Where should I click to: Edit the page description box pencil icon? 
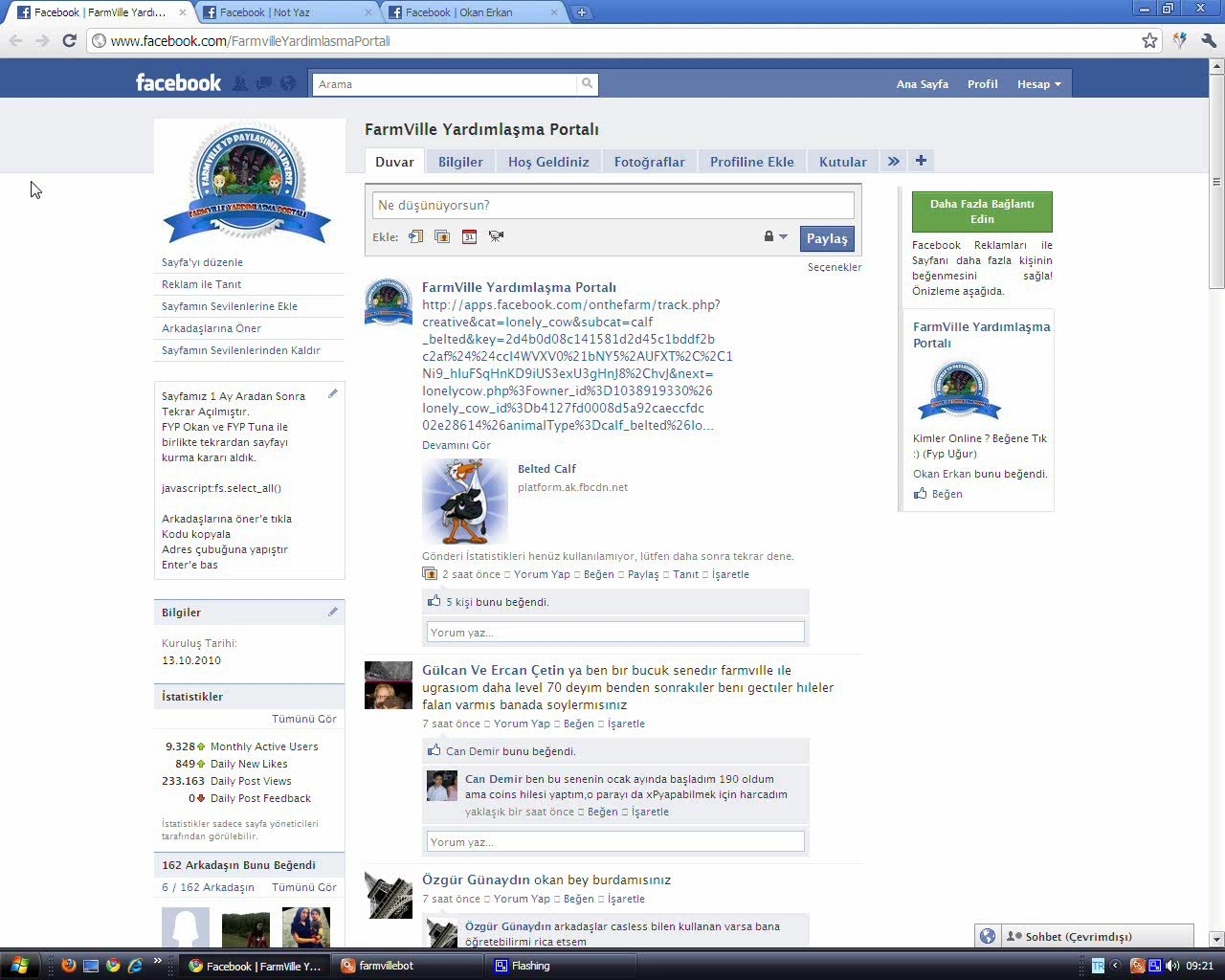tap(333, 393)
